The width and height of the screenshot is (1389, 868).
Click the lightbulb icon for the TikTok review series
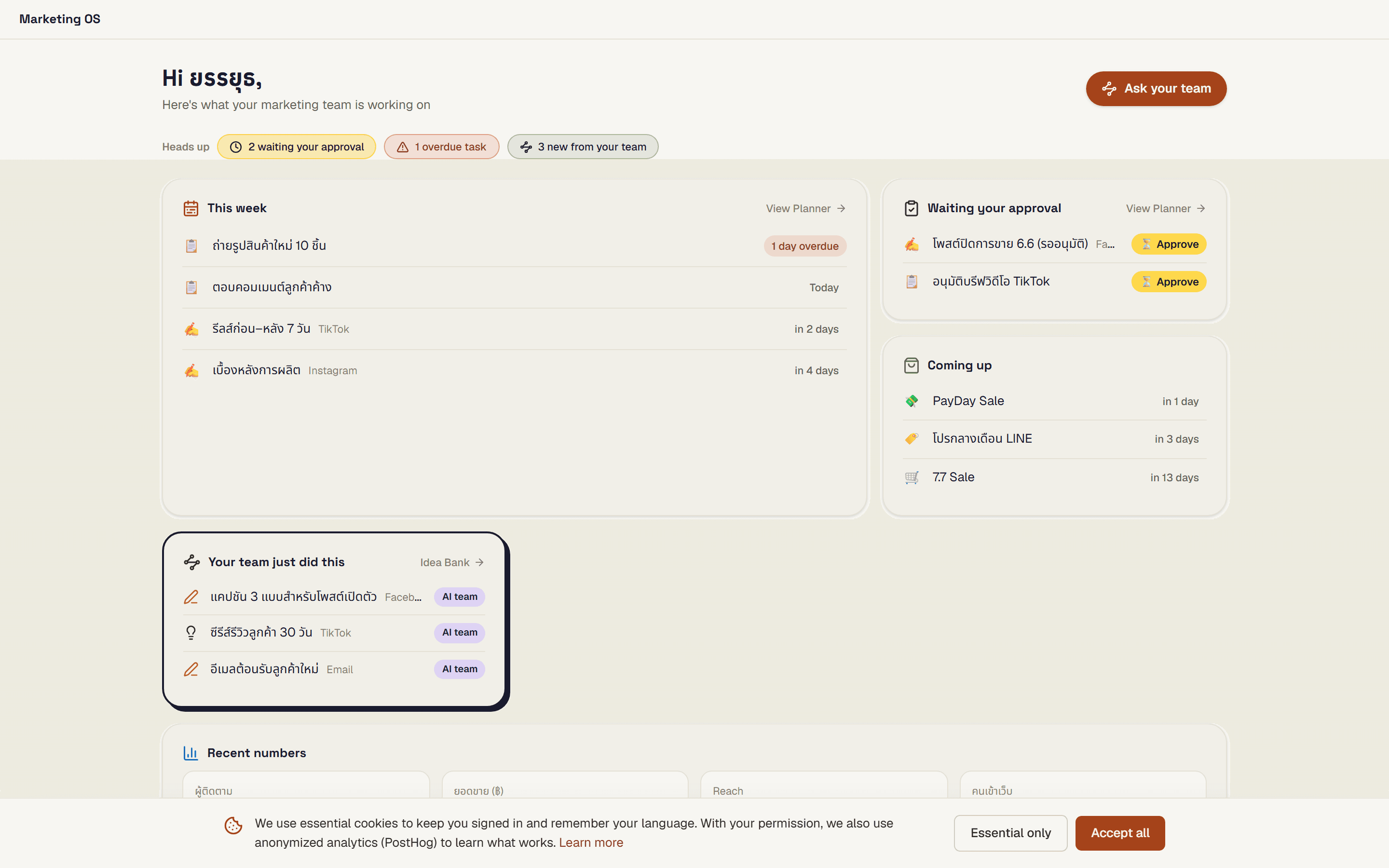point(191,633)
